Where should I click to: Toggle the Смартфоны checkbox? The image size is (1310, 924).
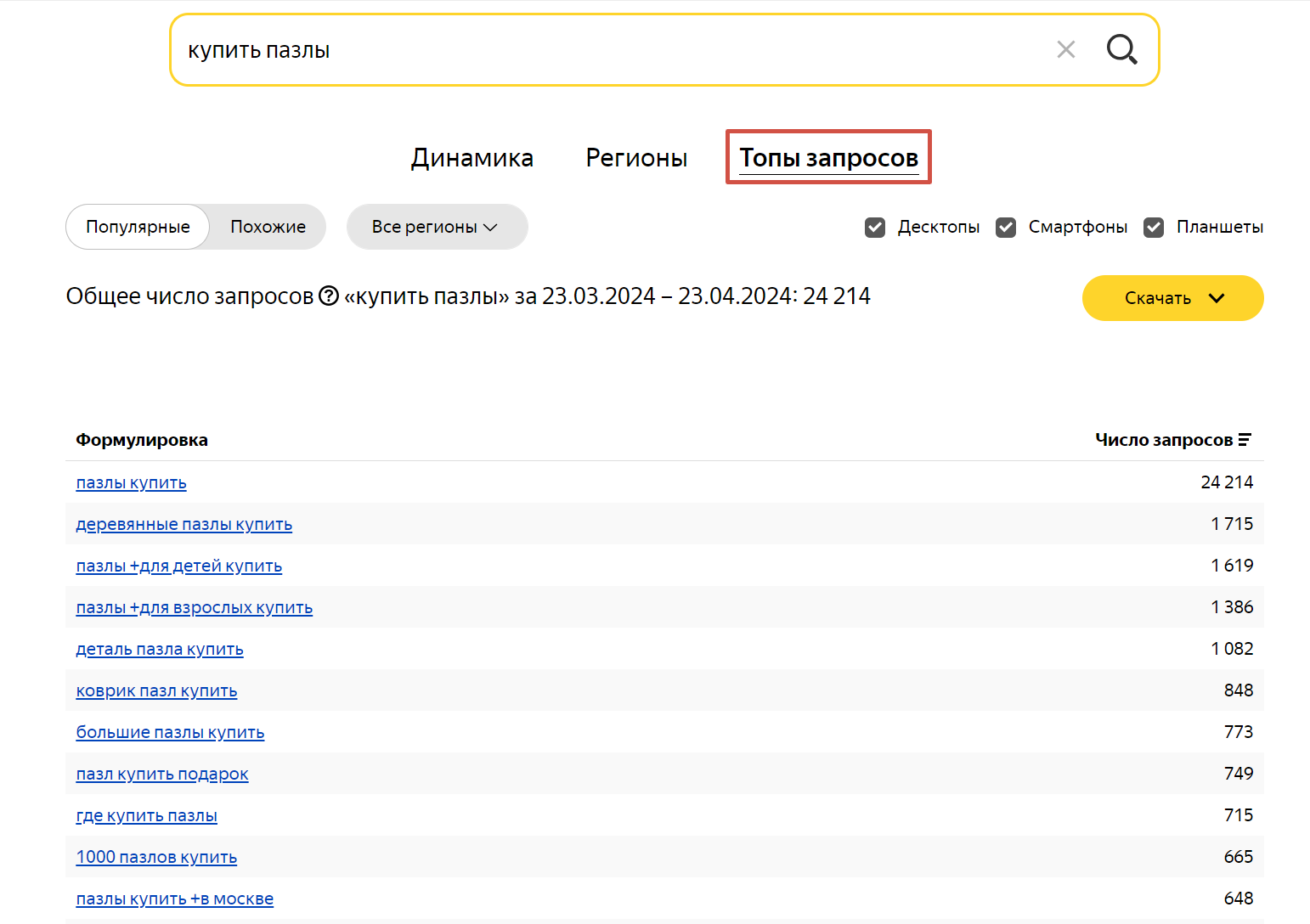pos(1006,228)
